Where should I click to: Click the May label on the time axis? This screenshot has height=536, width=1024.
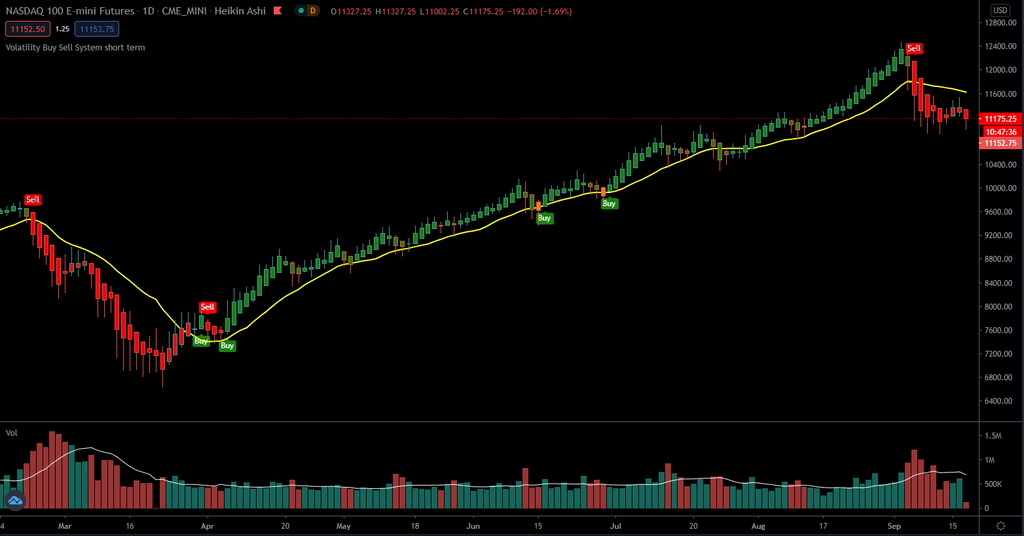tap(344, 526)
